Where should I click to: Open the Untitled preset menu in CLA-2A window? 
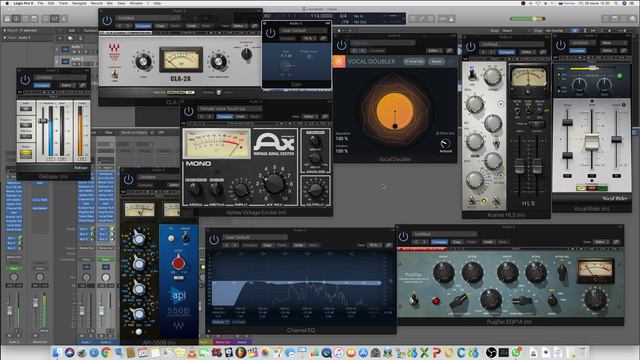[148, 18]
